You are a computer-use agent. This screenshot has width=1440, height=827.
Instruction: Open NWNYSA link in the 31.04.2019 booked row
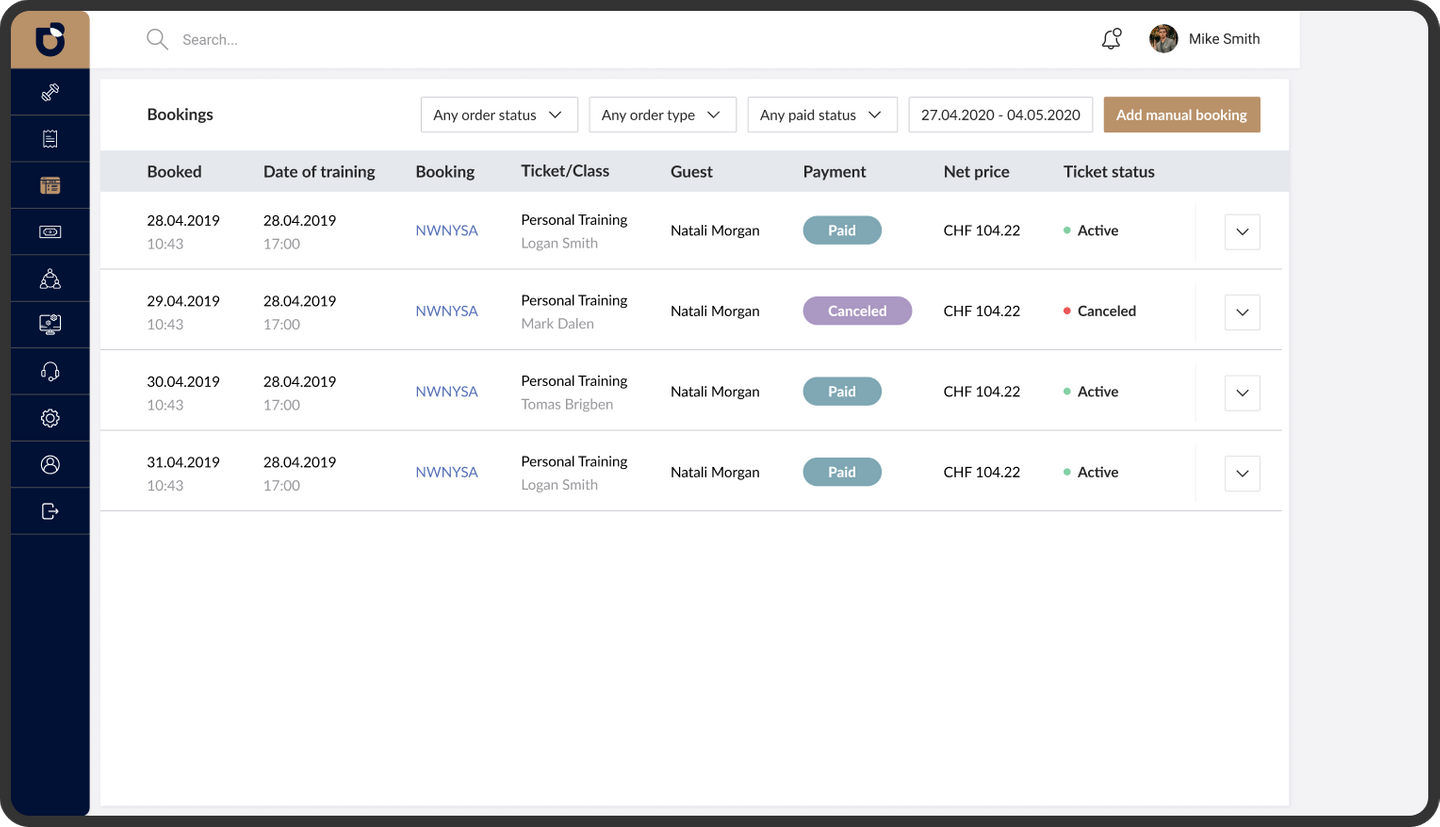coord(447,472)
